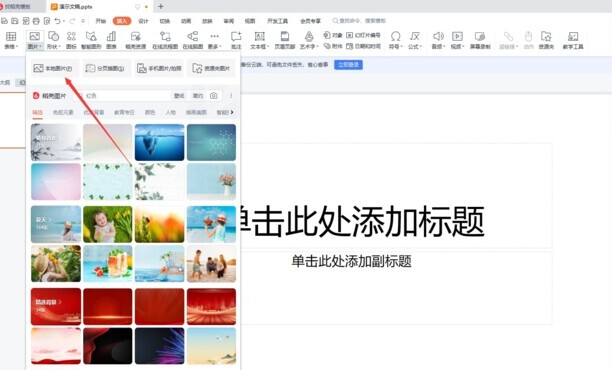Choose 分页插图 paged insert pictures
The image size is (612, 370).
coord(106,68)
